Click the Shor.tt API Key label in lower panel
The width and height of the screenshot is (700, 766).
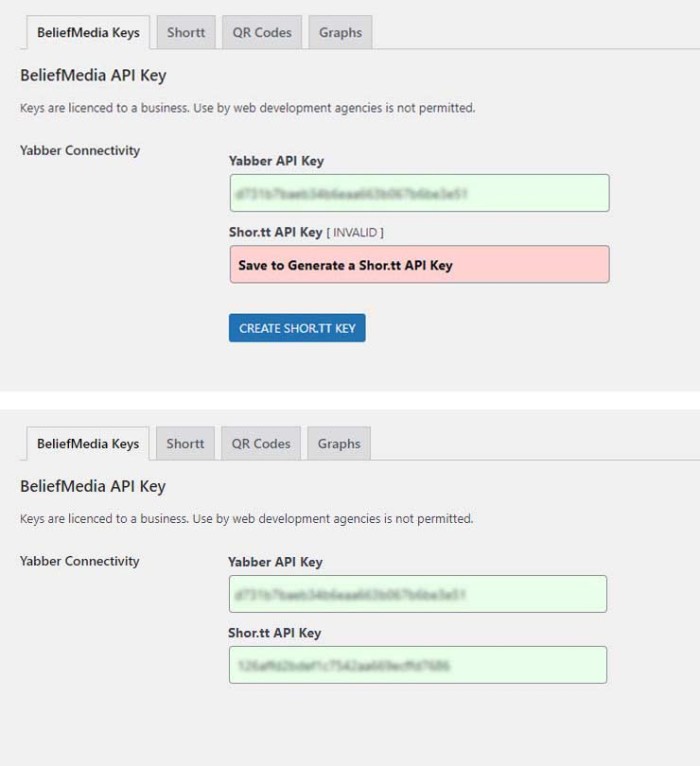coord(274,633)
